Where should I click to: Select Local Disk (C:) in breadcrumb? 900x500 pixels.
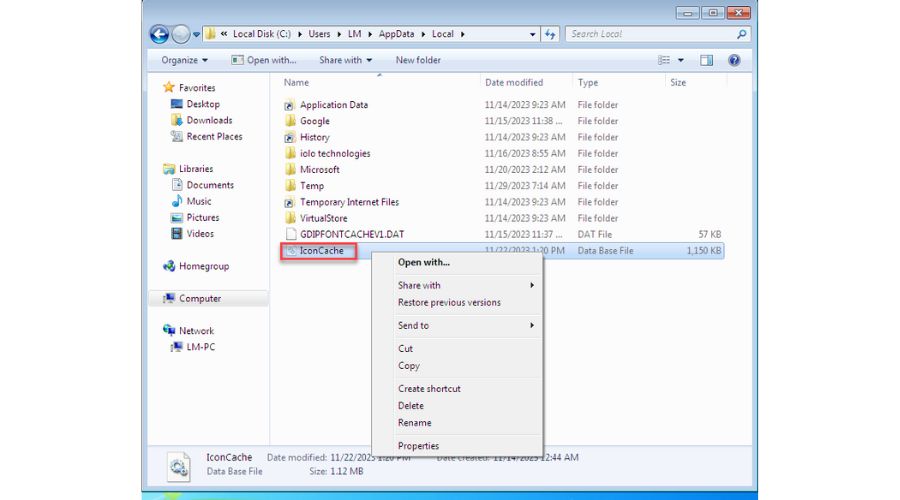click(262, 34)
